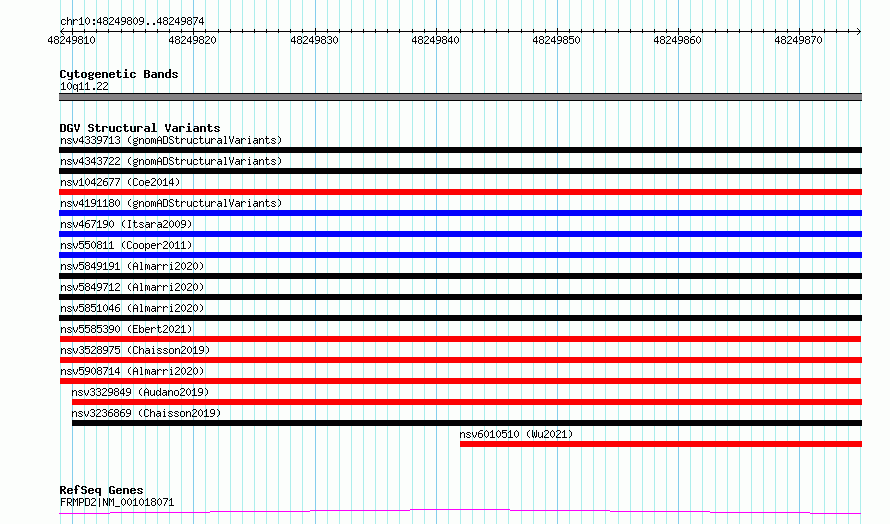Click the red bar under nsv1042677
This screenshot has height=524, width=890.
tap(460, 192)
